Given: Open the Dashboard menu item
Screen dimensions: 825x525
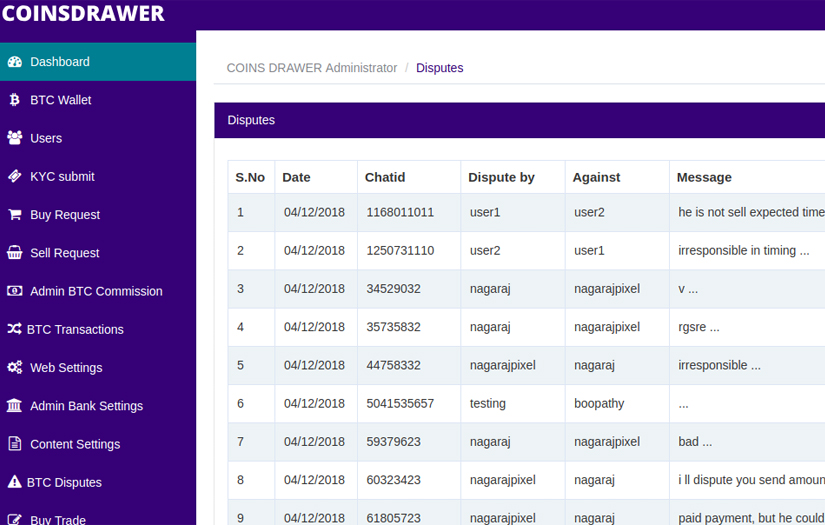Looking at the screenshot, I should pos(98,62).
